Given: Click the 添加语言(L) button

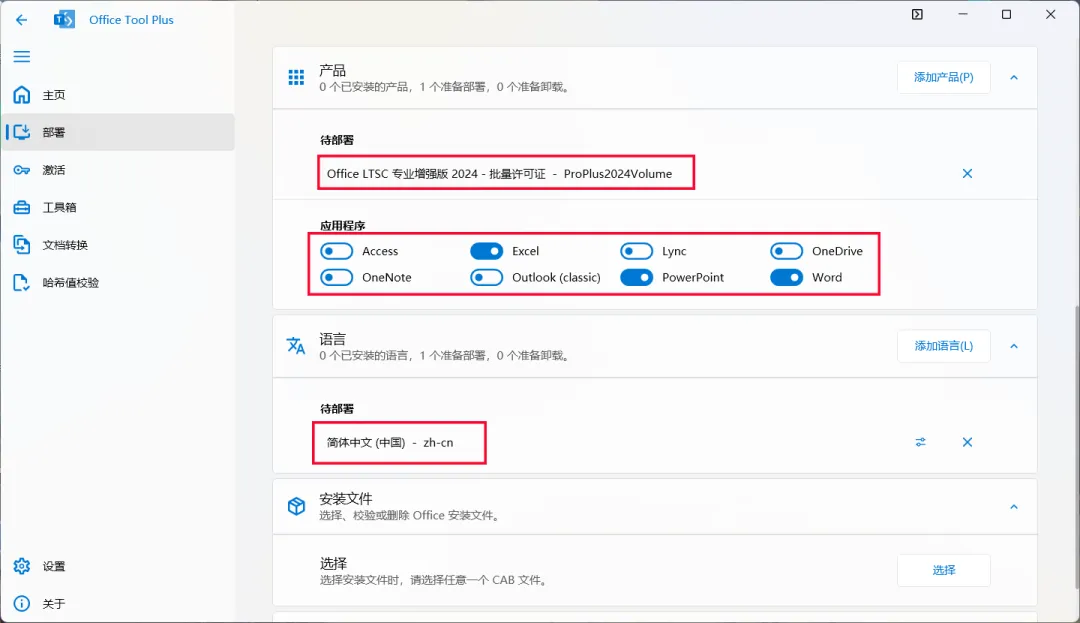Looking at the screenshot, I should [x=944, y=346].
